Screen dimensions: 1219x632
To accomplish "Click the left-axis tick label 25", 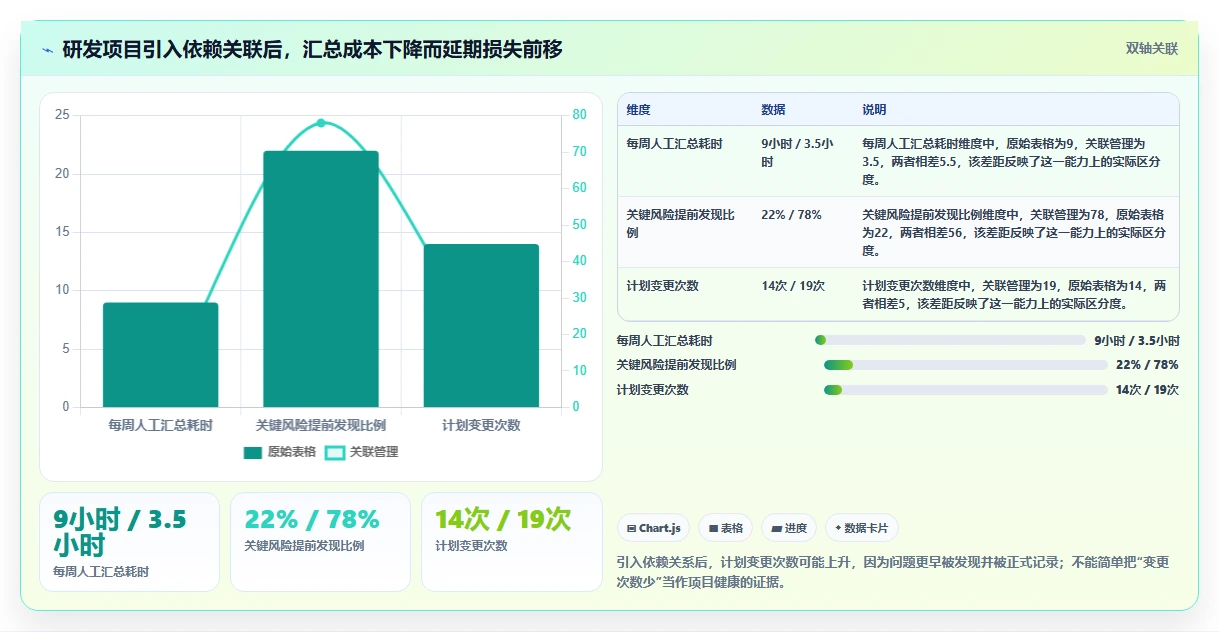I will (x=62, y=115).
